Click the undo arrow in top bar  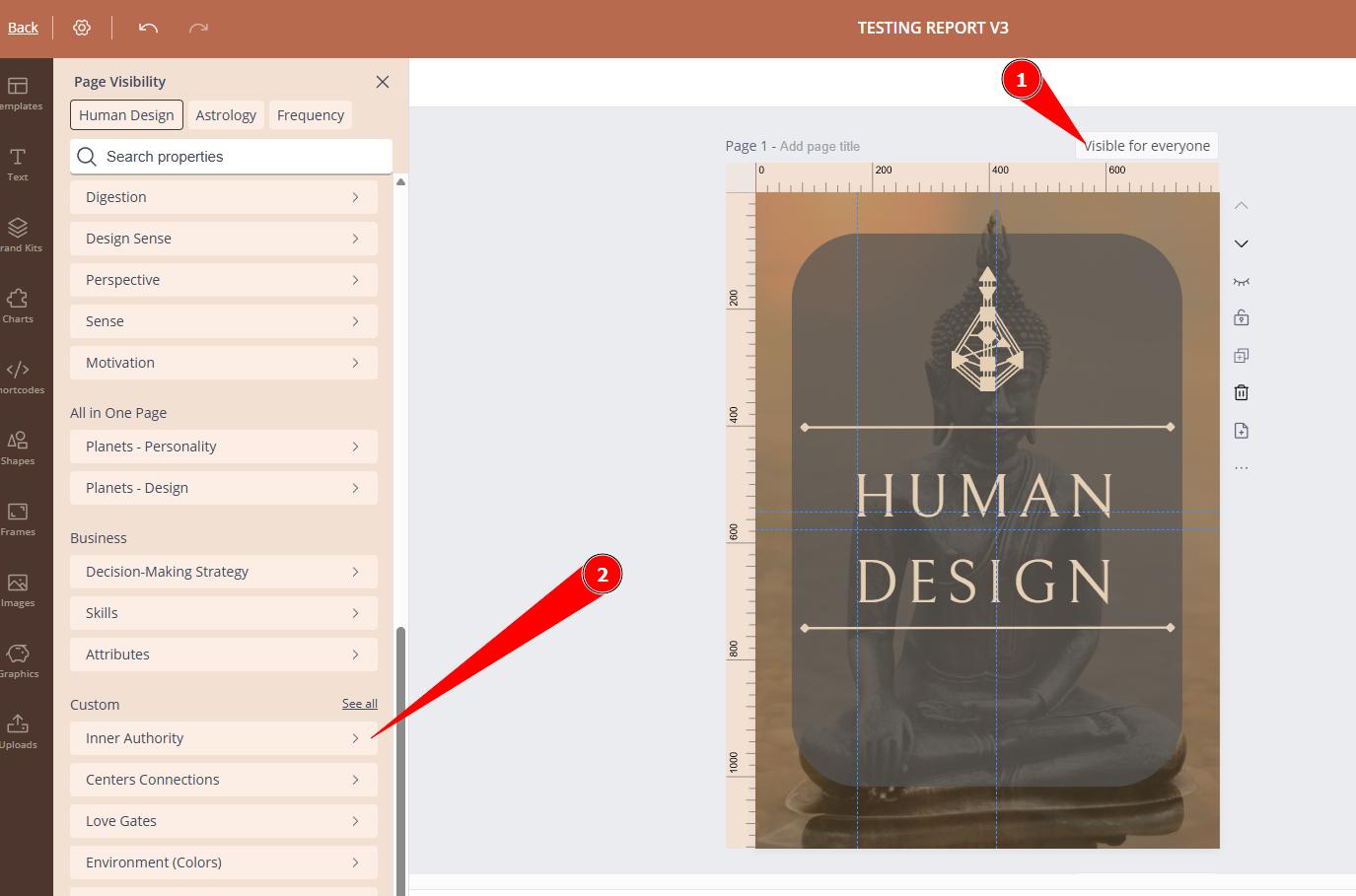[x=148, y=28]
